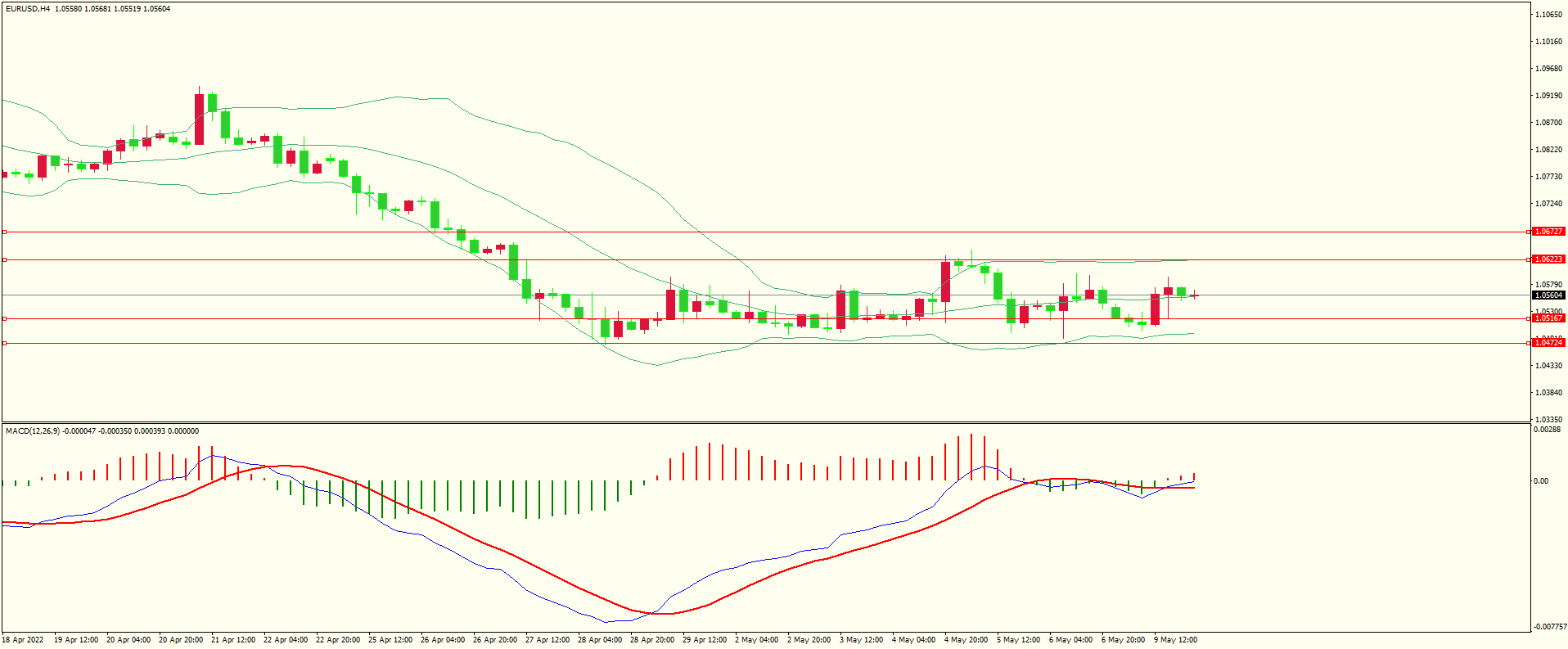
Task: Click the 1.08700 price axis label
Action: [x=1549, y=123]
